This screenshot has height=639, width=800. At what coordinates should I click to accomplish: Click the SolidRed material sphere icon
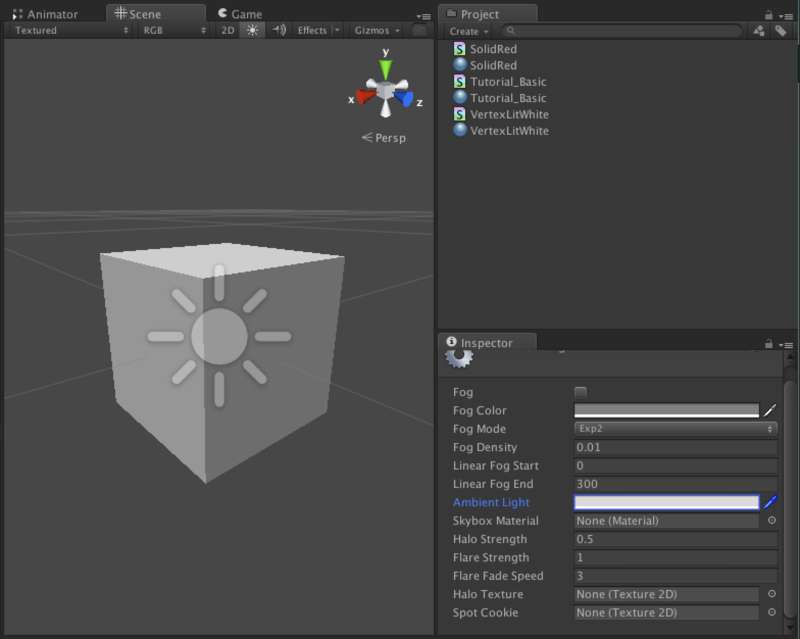tap(460, 65)
